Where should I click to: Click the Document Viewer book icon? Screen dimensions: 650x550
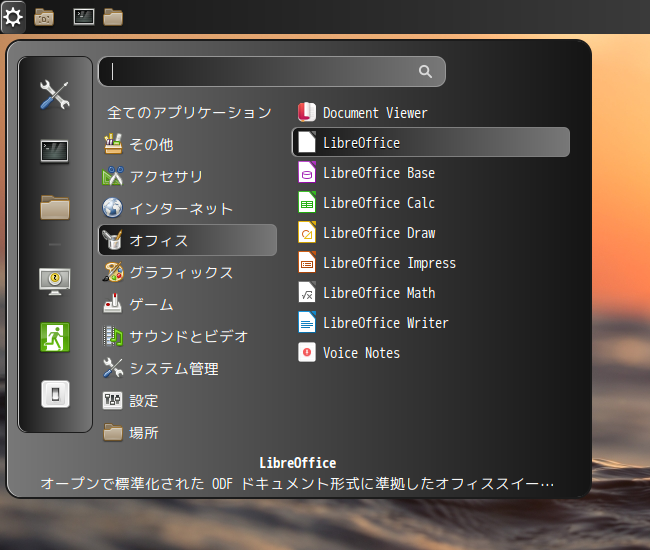[x=307, y=112]
